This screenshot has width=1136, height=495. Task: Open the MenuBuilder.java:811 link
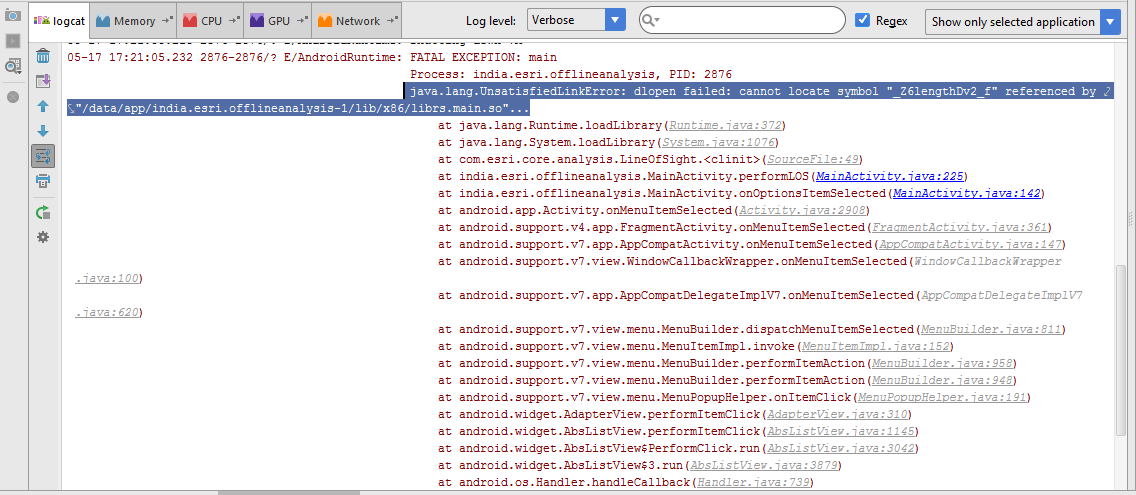[991, 330]
